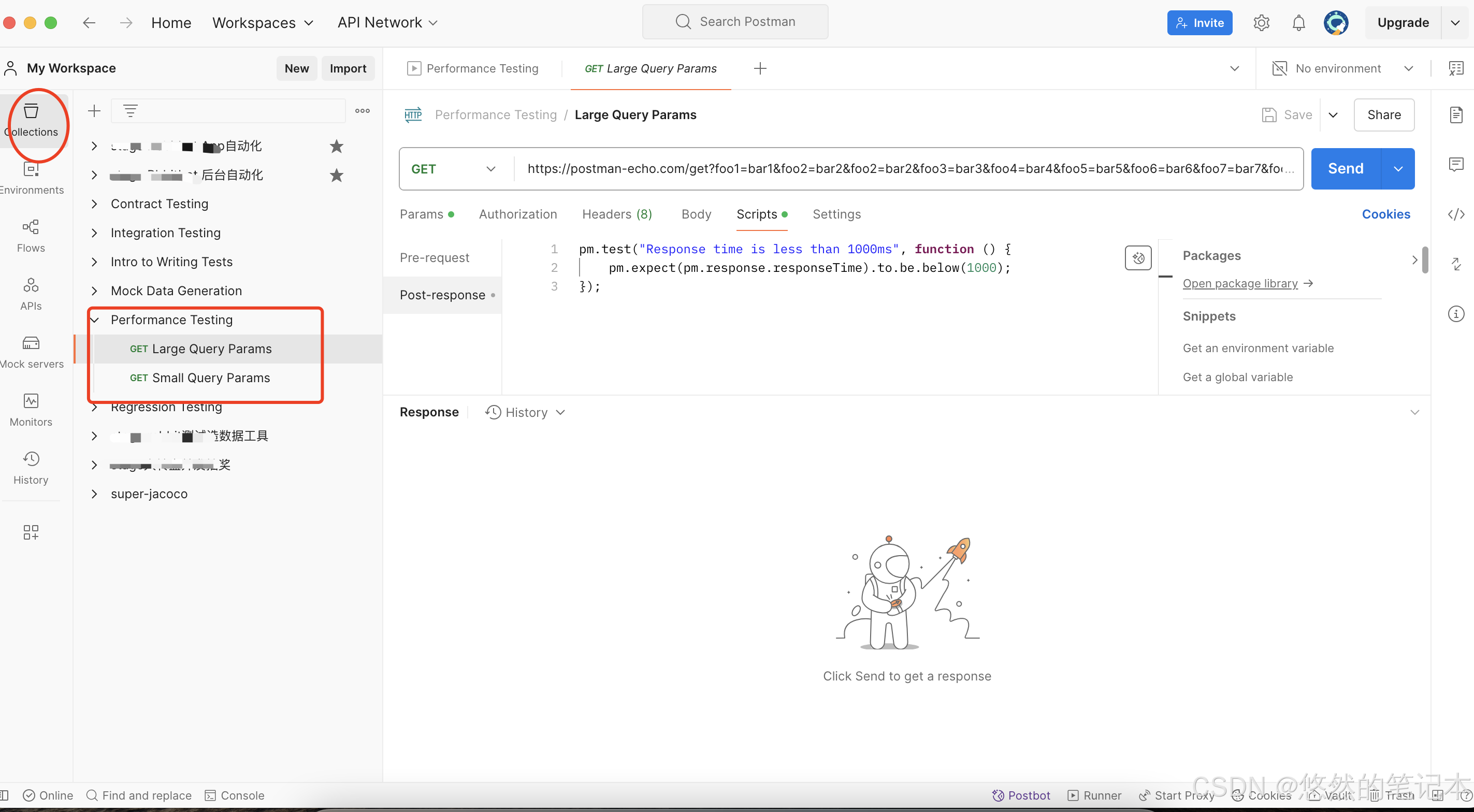This screenshot has width=1474, height=812.
Task: Toggle the sidebar icon in bottom-left status bar
Action: tap(5, 795)
